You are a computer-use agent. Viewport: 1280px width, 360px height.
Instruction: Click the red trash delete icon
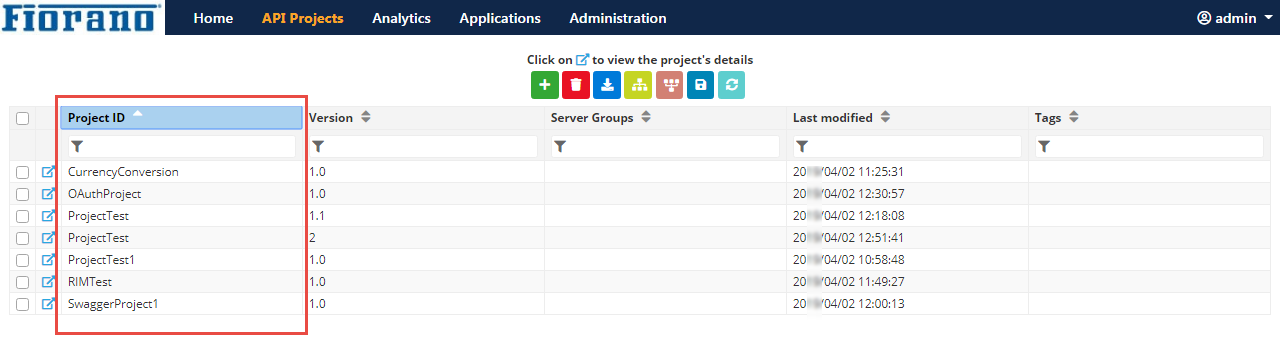[576, 85]
